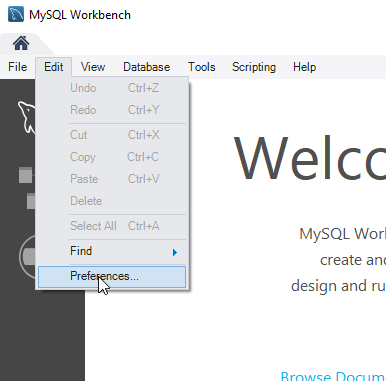
Task: Click the Home tab house icon
Action: [21, 43]
